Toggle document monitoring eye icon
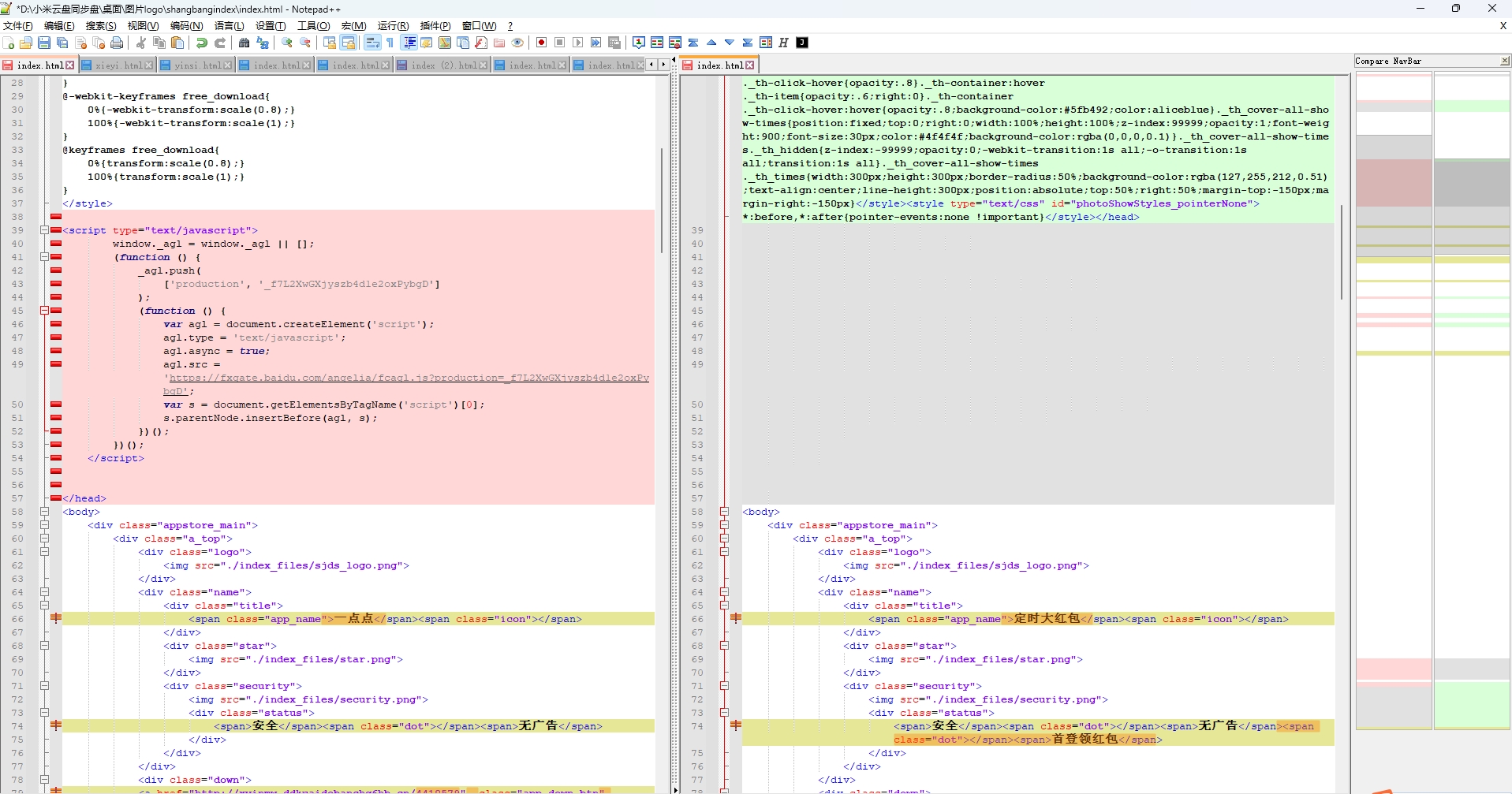 [517, 43]
